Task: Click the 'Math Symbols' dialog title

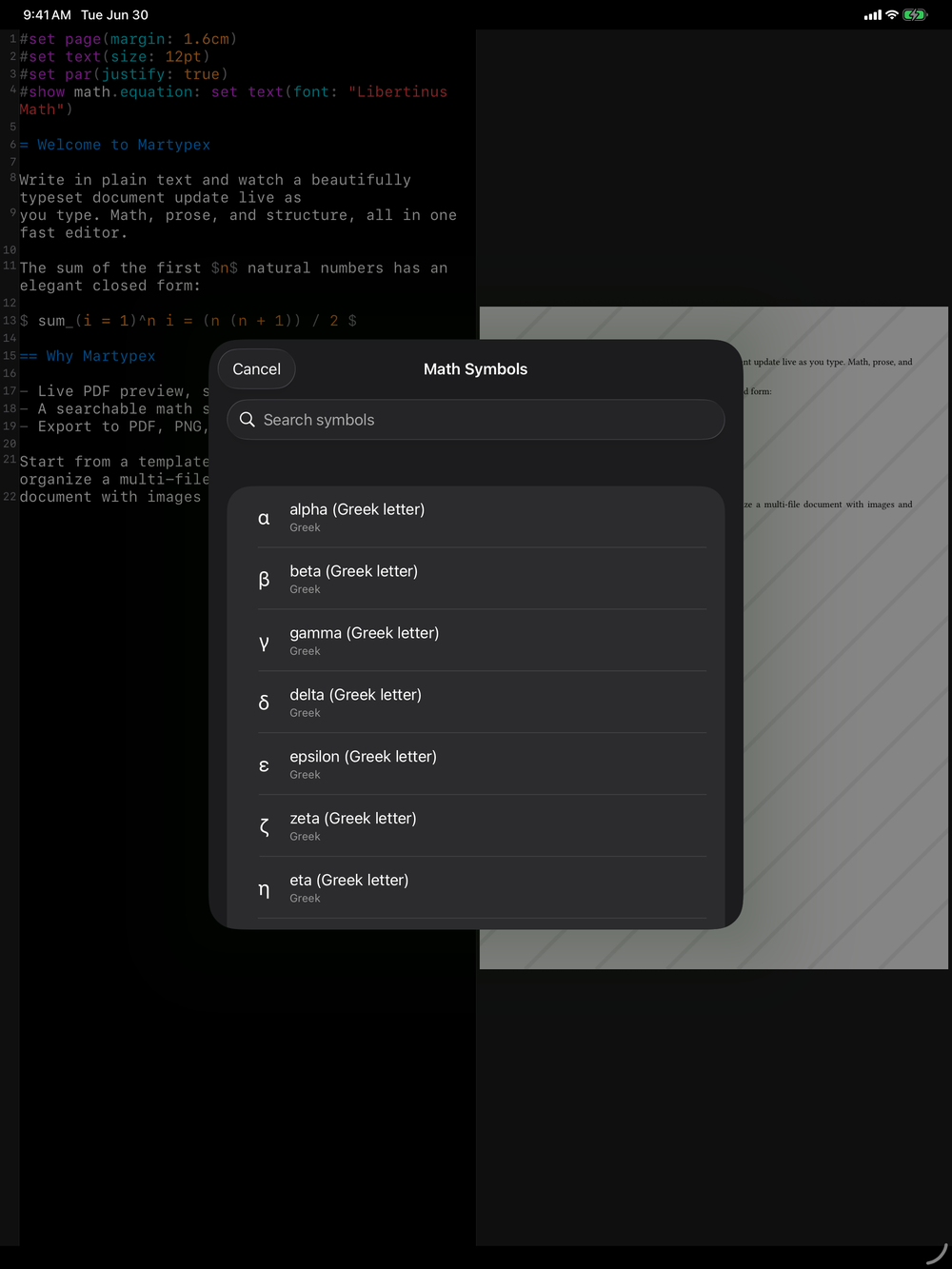Action: coord(475,369)
